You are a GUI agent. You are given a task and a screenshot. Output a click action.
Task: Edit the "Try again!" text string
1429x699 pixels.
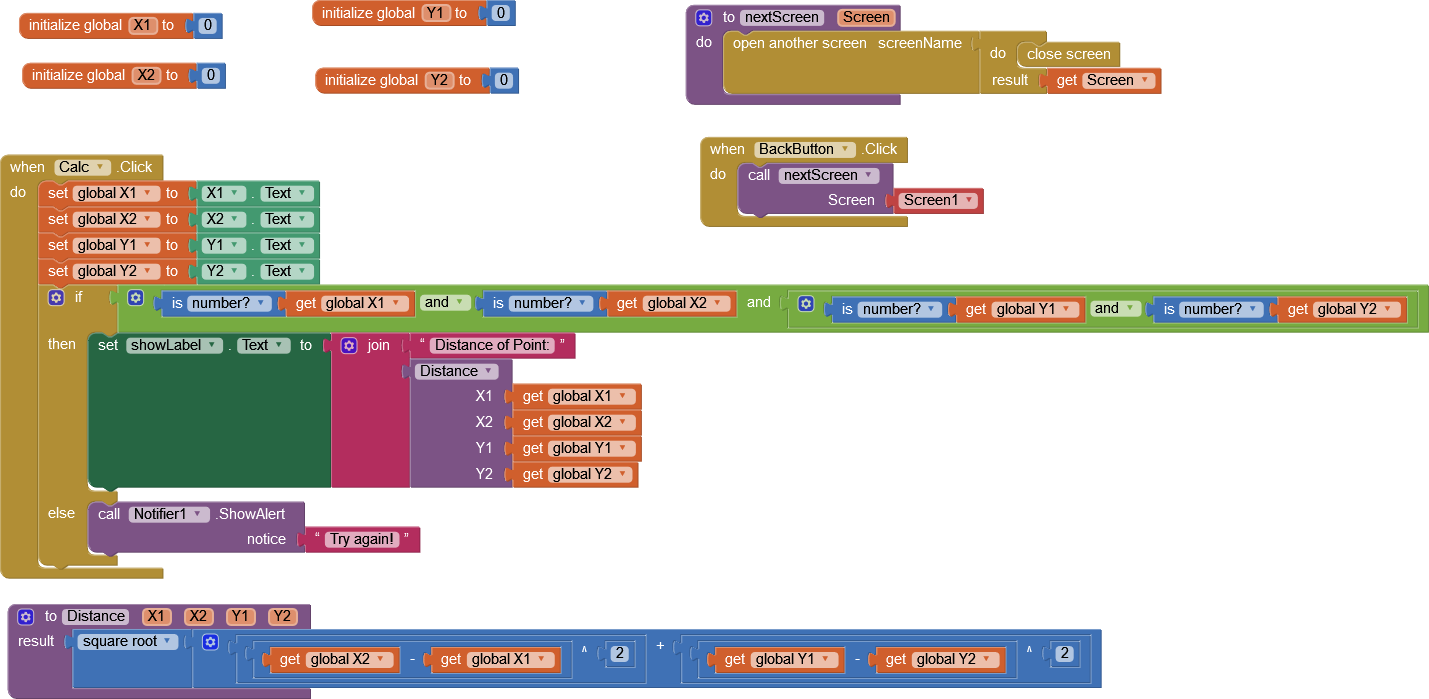pyautogui.click(x=363, y=539)
